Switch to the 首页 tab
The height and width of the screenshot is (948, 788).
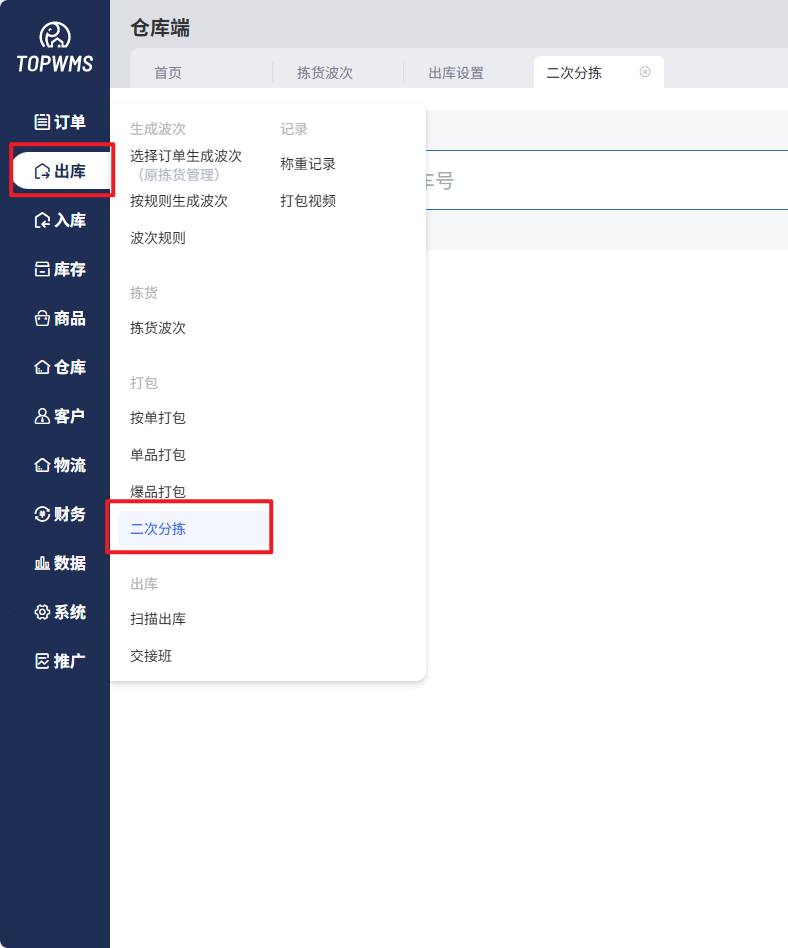click(x=168, y=73)
